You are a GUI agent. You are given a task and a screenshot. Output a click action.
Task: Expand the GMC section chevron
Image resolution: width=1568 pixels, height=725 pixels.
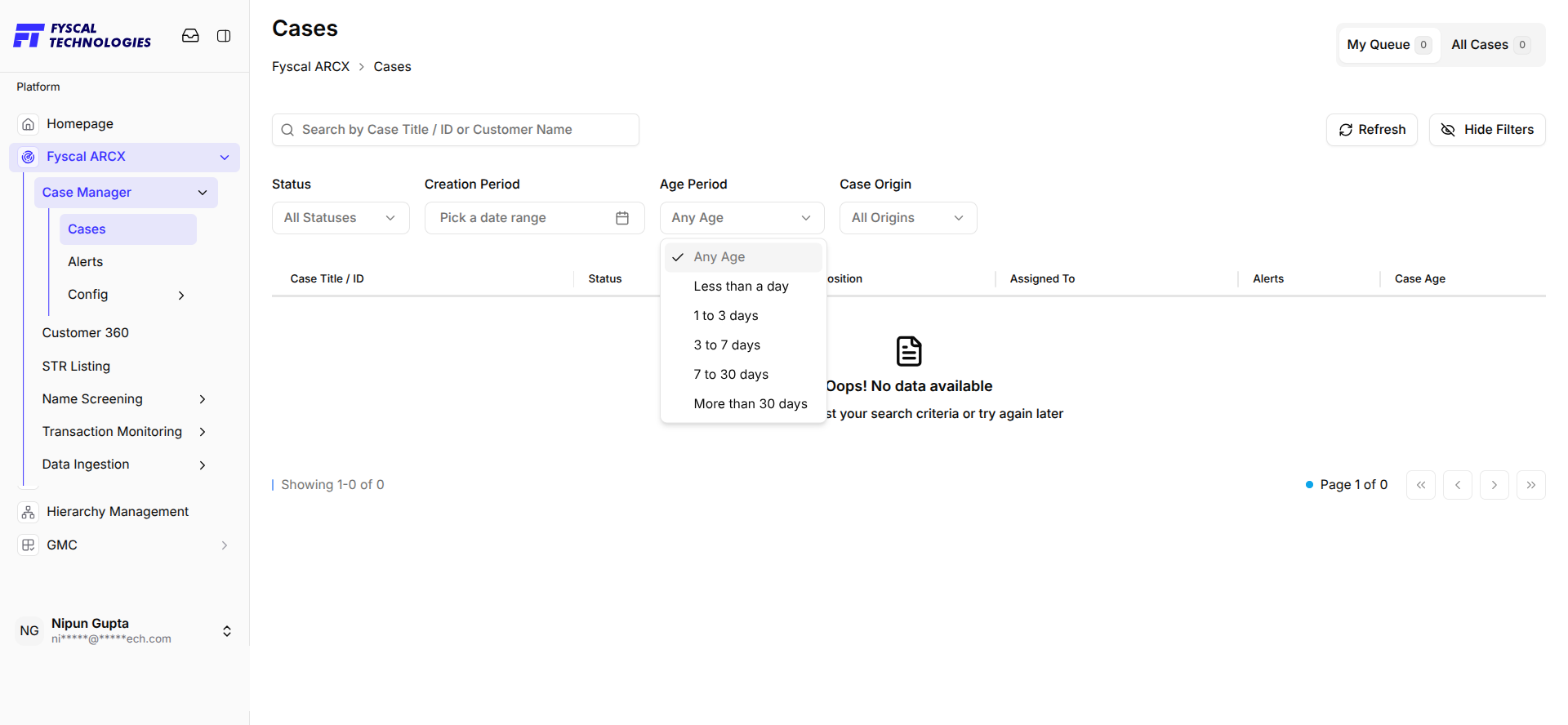point(225,545)
